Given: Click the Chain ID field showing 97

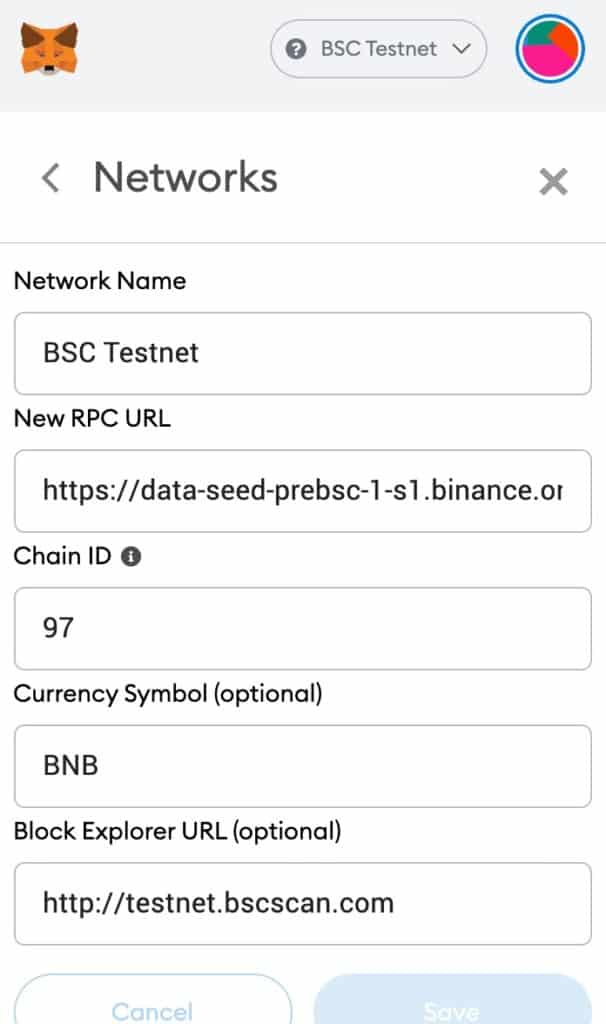Looking at the screenshot, I should (x=303, y=628).
